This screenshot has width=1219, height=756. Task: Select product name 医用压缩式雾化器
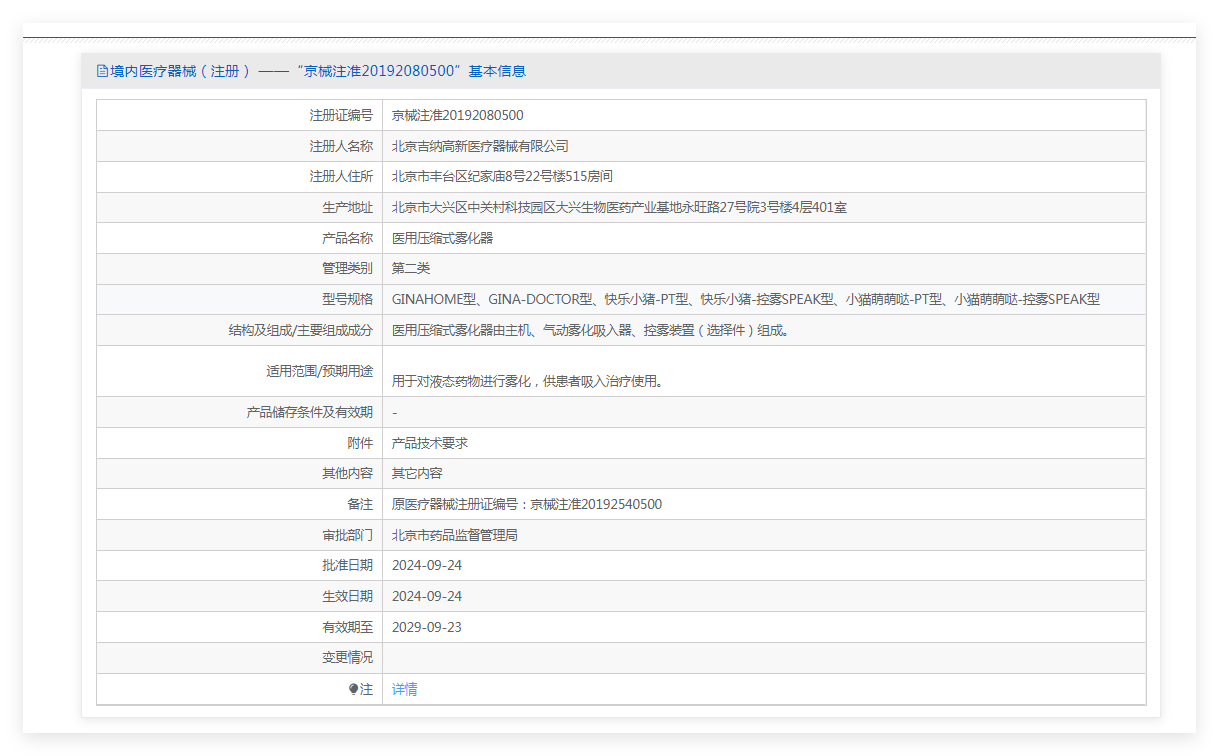point(442,238)
